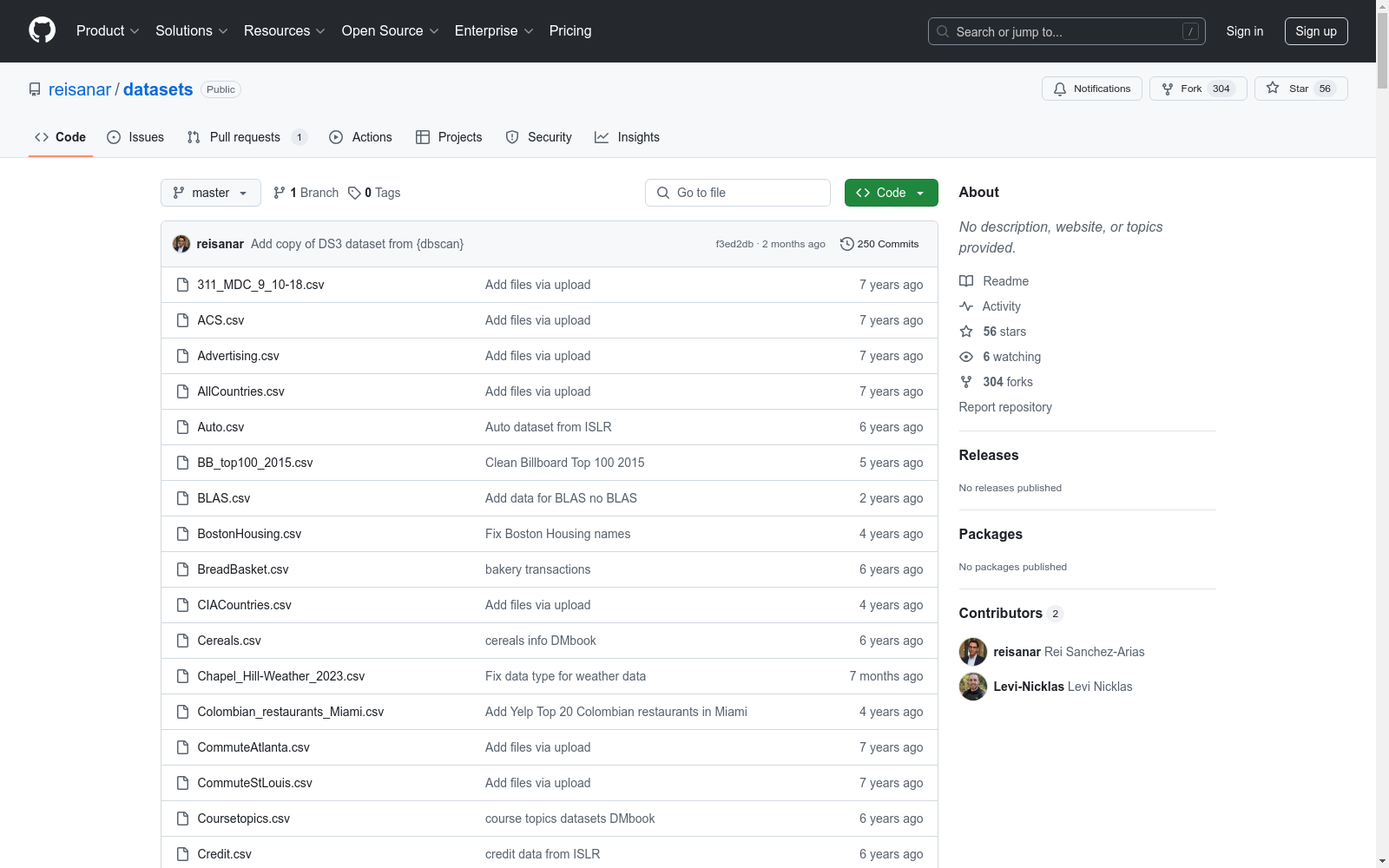This screenshot has height=868, width=1389.
Task: Open the datasets repository link
Action: 158,89
